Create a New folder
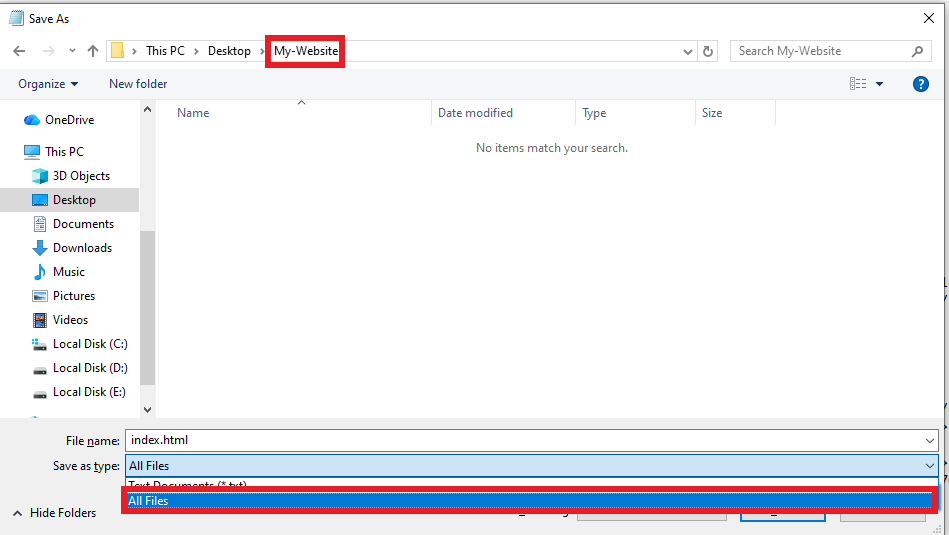 pos(138,84)
